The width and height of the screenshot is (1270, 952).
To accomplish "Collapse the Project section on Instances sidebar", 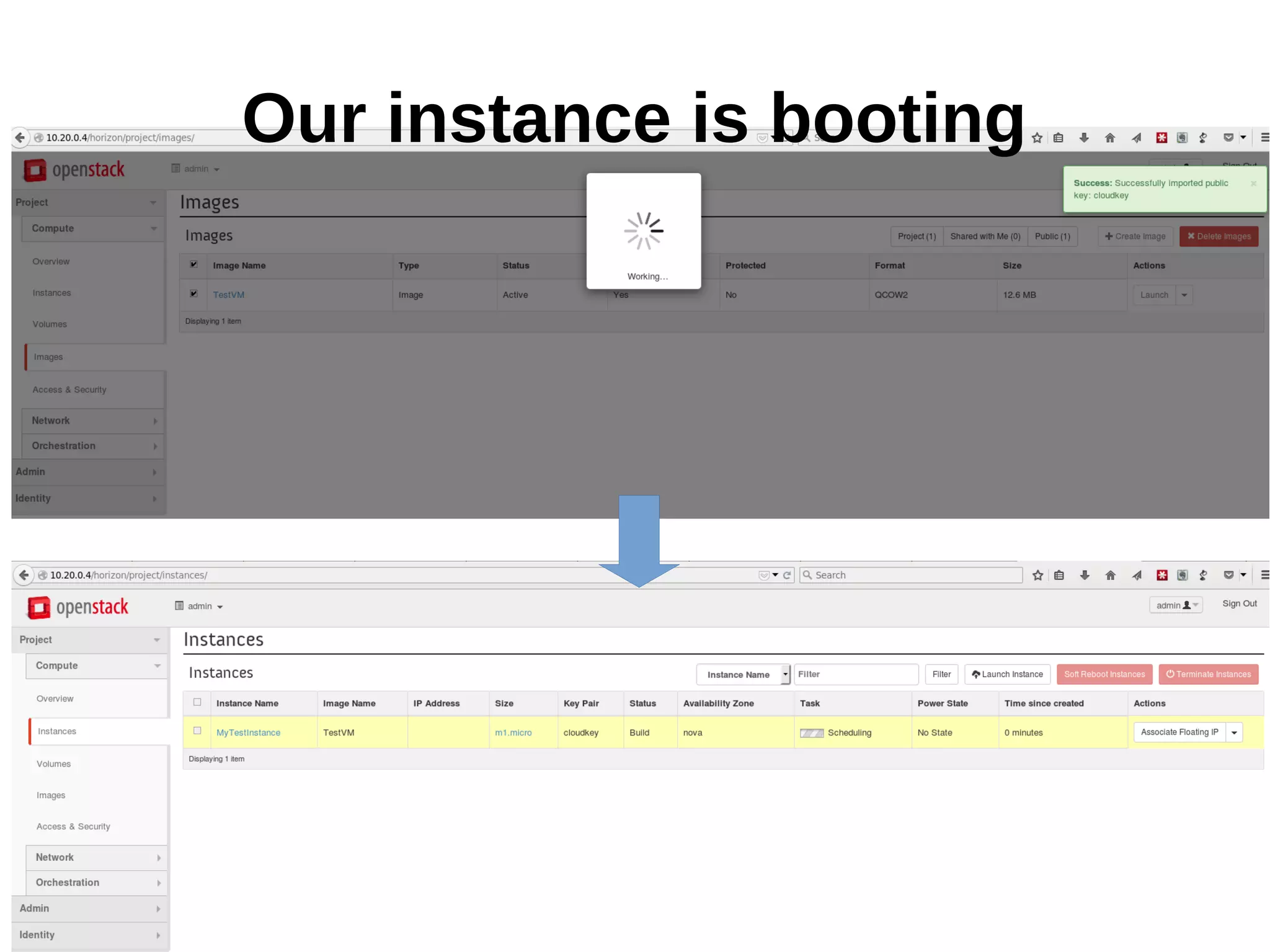I will click(90, 639).
